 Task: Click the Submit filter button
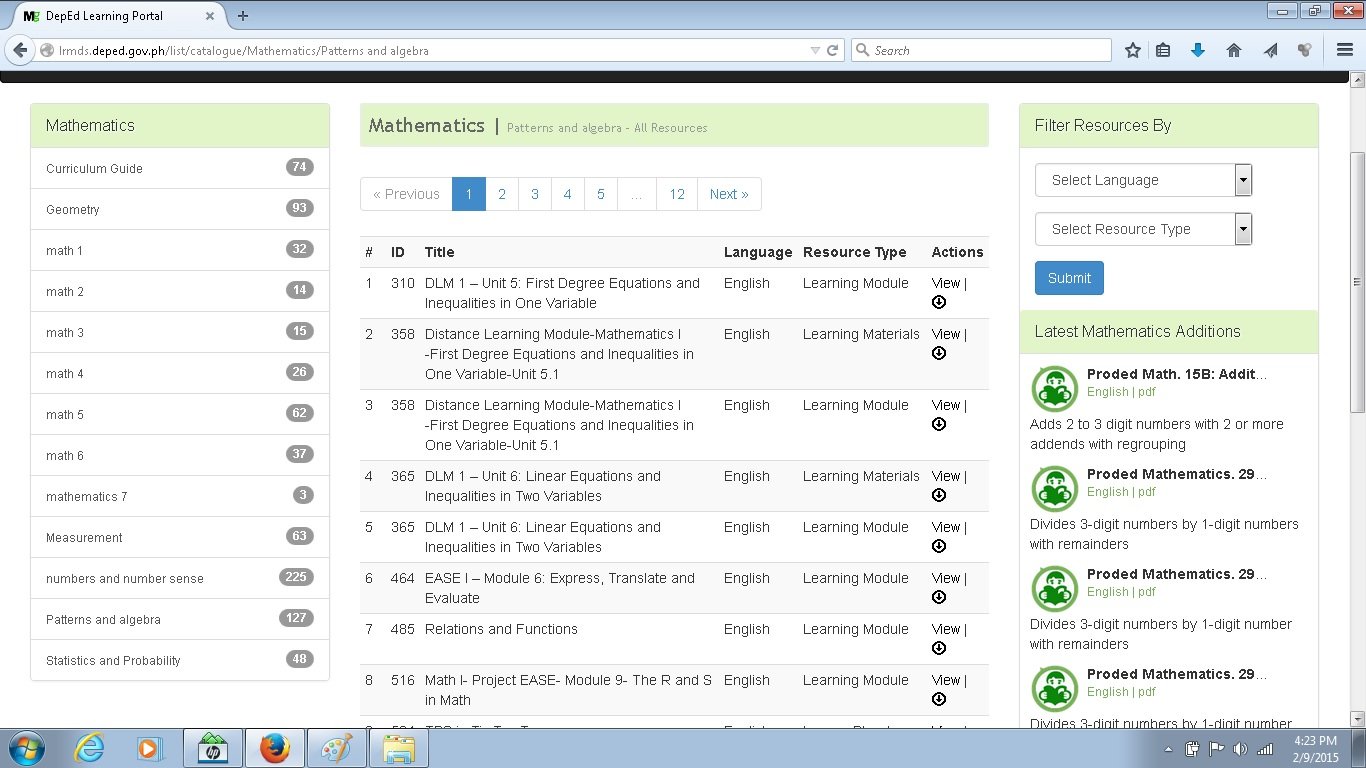(x=1069, y=278)
